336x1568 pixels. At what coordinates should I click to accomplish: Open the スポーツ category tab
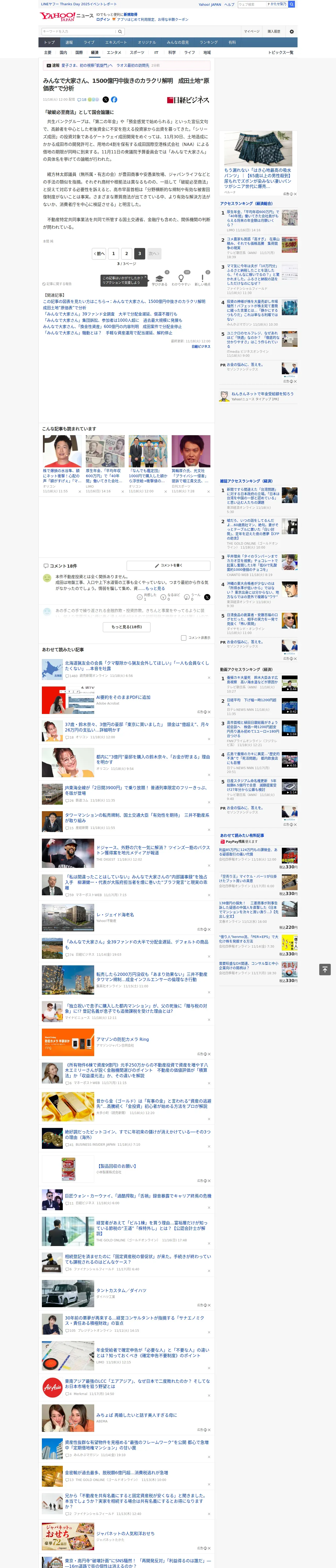(137, 52)
